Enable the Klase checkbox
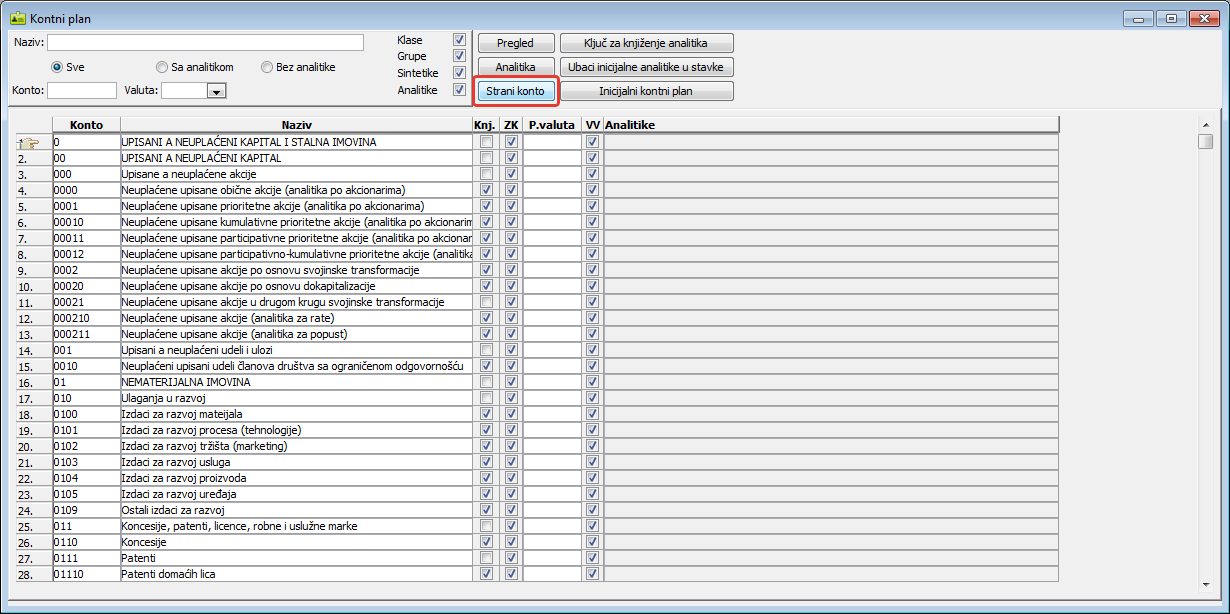1230x614 pixels. click(459, 40)
